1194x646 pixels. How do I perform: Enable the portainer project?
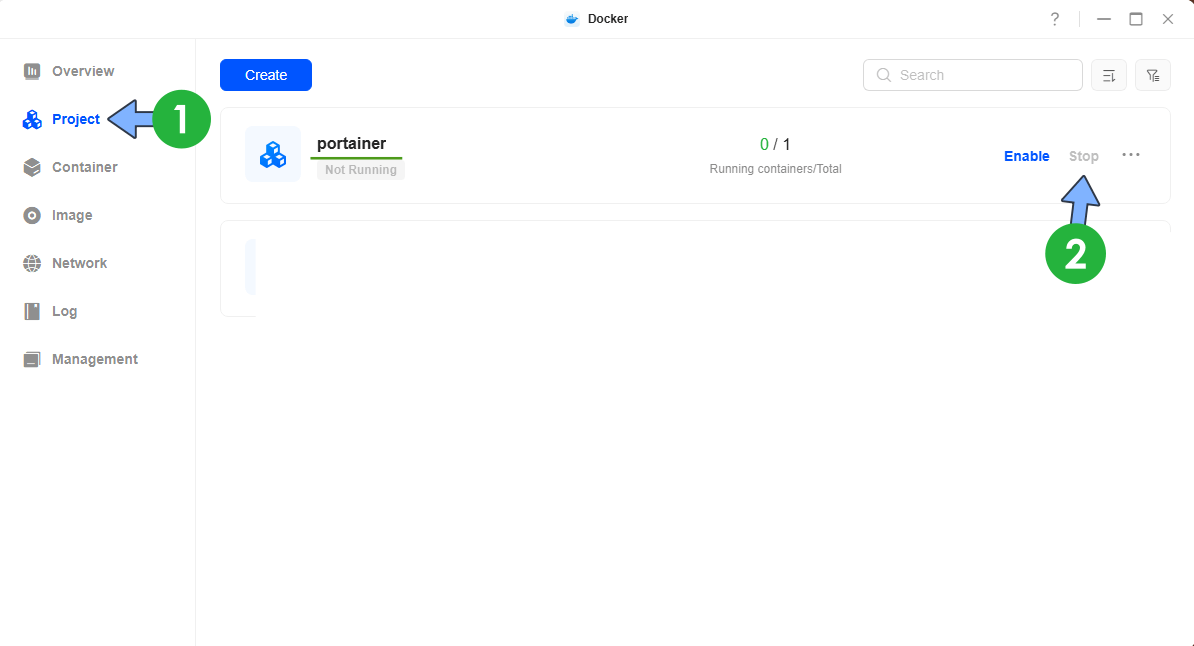click(1026, 155)
